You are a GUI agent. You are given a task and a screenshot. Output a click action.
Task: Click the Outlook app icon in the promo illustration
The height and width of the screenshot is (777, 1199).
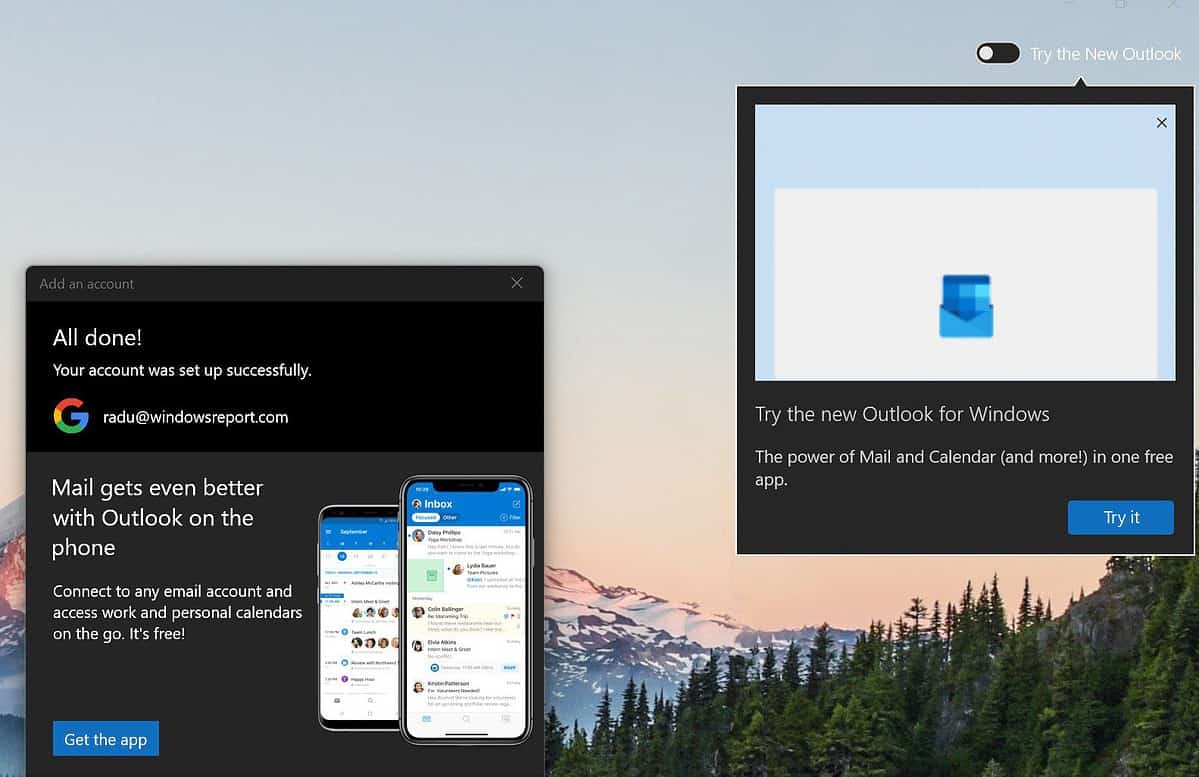[x=964, y=305]
